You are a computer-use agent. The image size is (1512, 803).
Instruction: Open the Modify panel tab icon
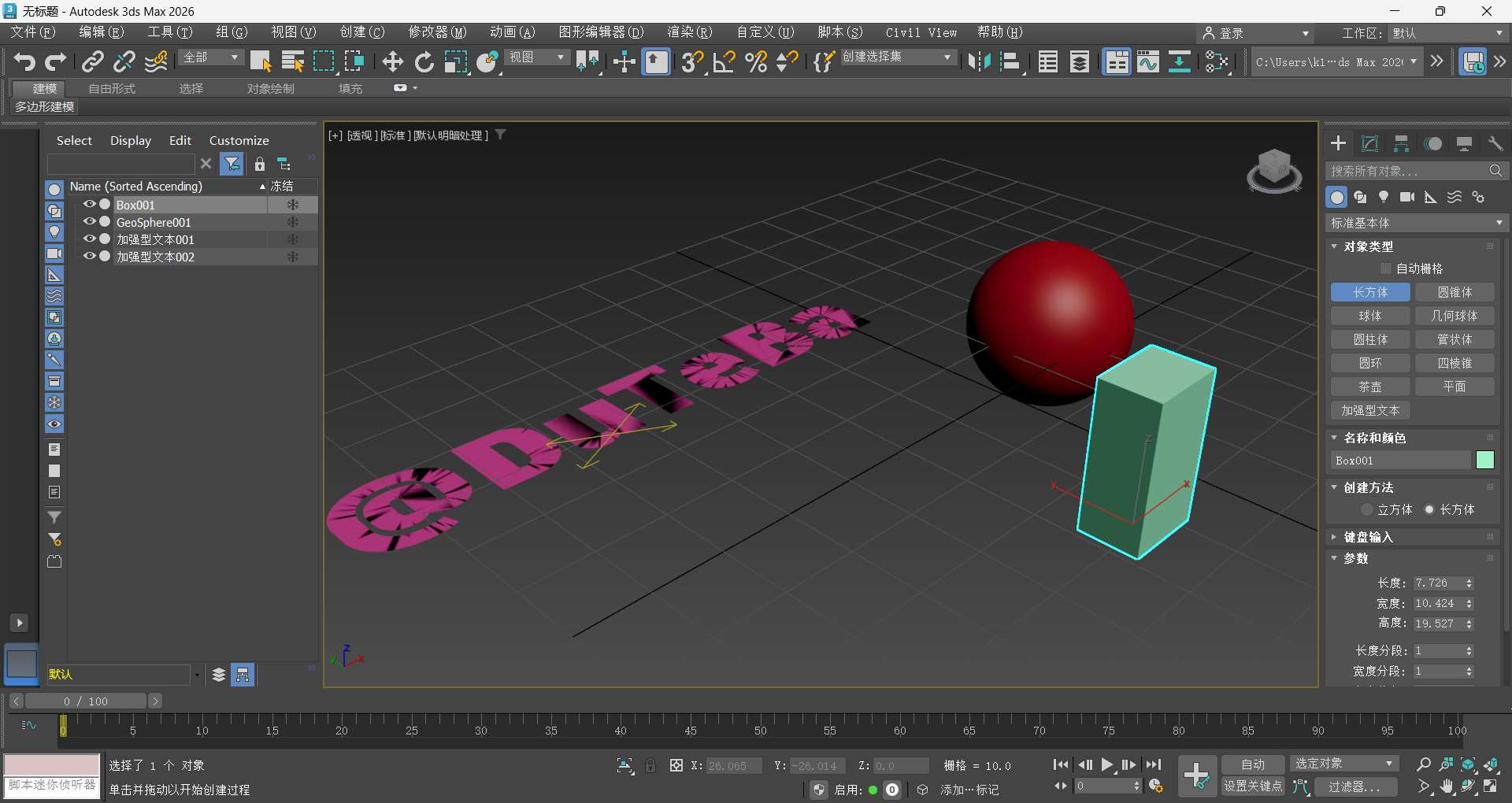[1370, 143]
